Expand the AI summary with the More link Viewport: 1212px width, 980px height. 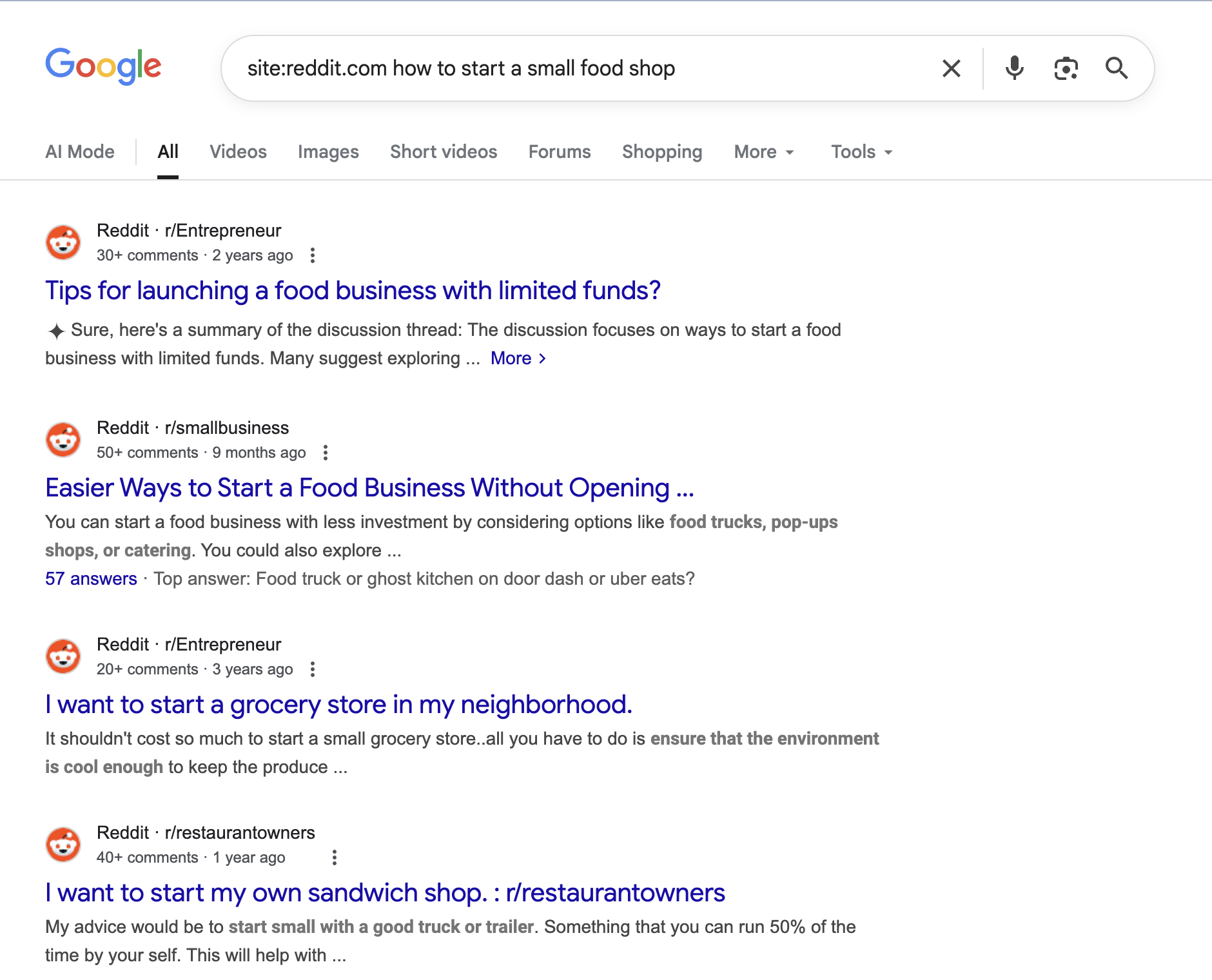click(x=511, y=358)
